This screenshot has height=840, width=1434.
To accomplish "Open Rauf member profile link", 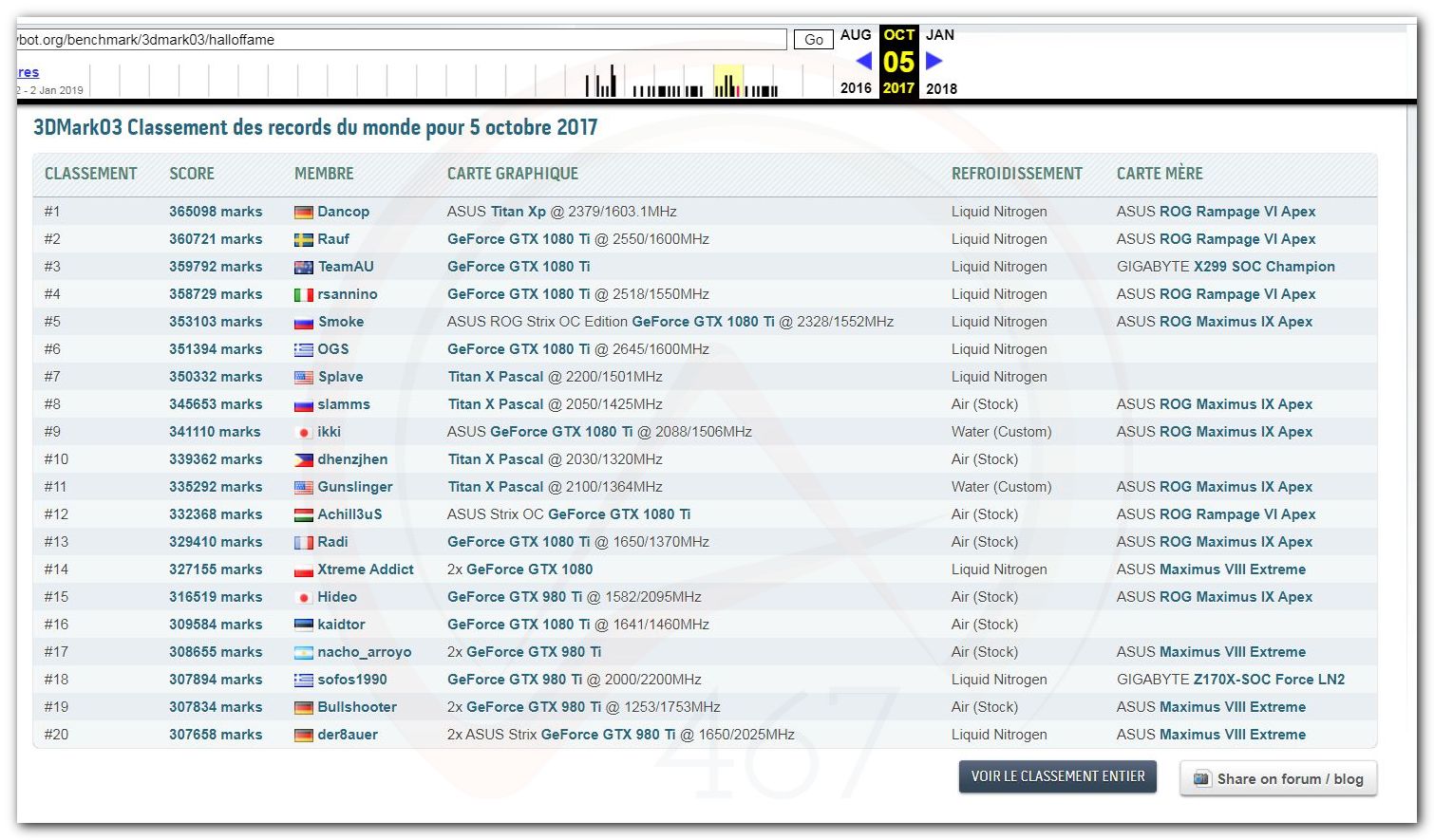I will (x=333, y=239).
